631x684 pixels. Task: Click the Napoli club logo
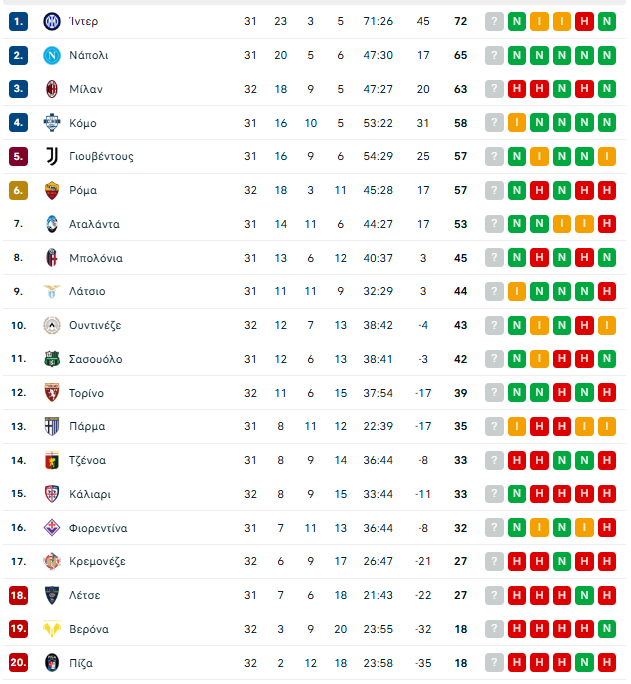(x=52, y=55)
